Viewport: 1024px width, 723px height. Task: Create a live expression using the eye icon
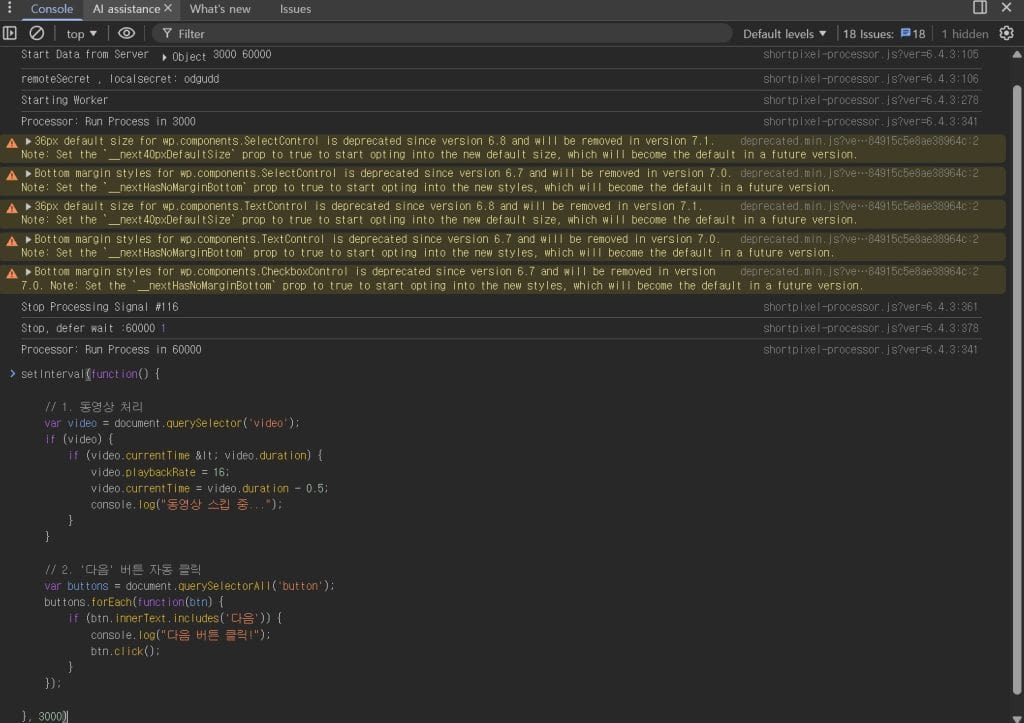pyautogui.click(x=126, y=32)
